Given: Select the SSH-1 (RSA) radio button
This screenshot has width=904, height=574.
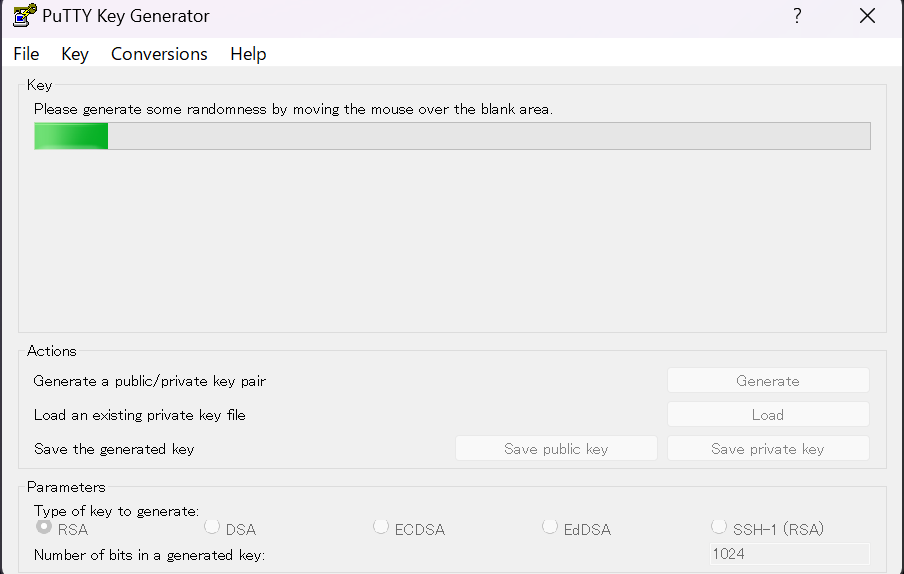Looking at the screenshot, I should coord(719,526).
